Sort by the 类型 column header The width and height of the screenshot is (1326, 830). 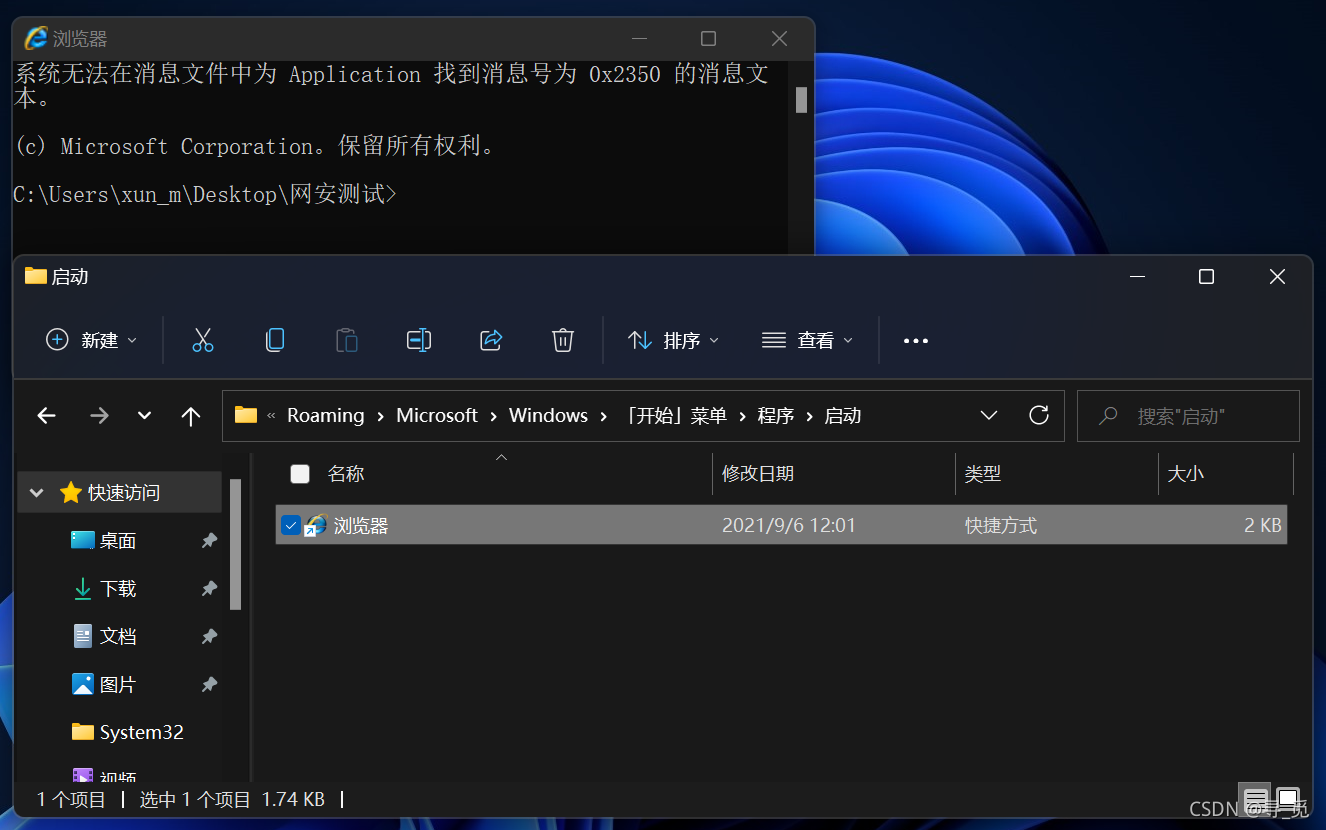click(x=983, y=474)
